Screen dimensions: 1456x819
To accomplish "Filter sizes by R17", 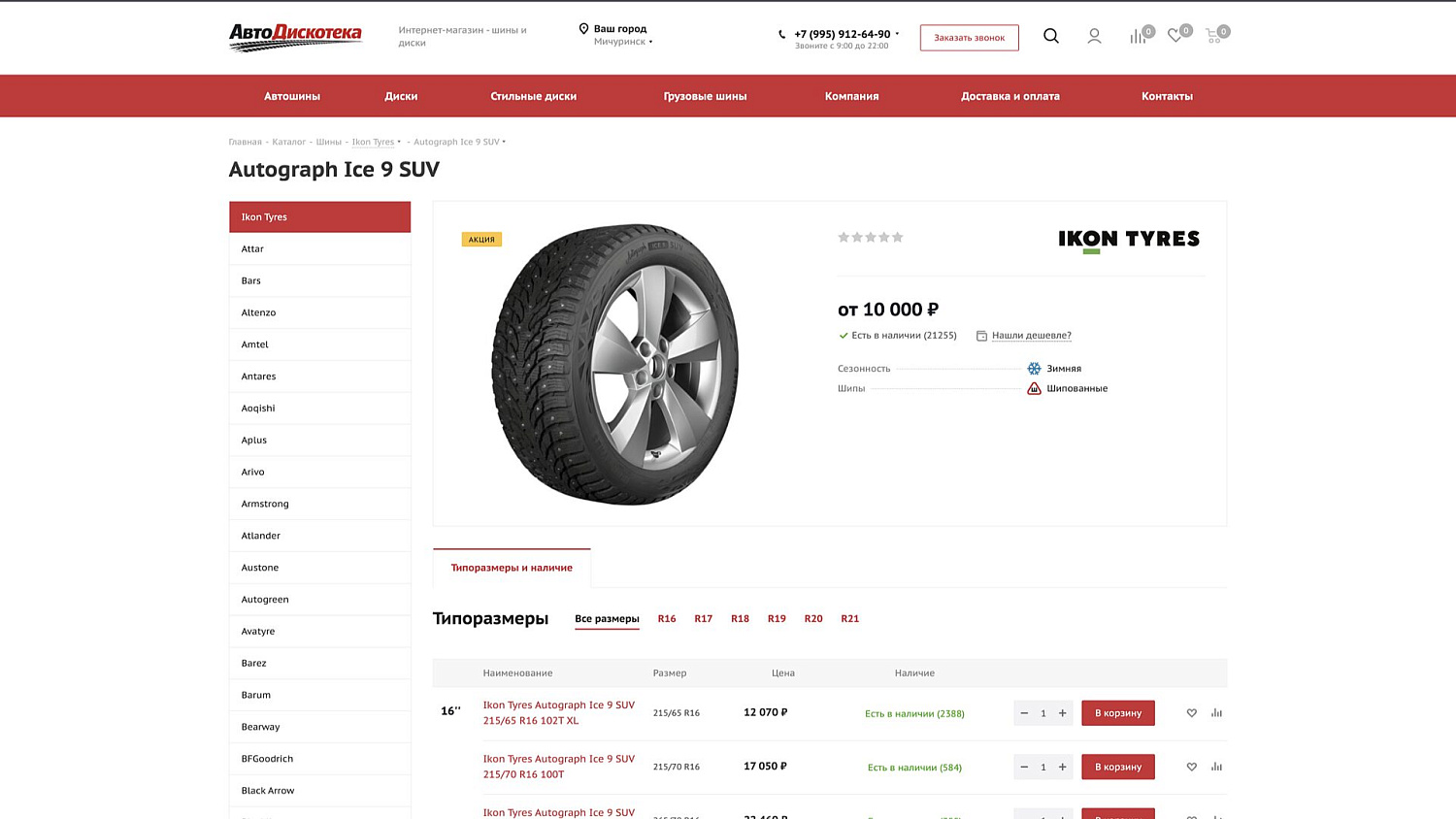I will 704,619.
